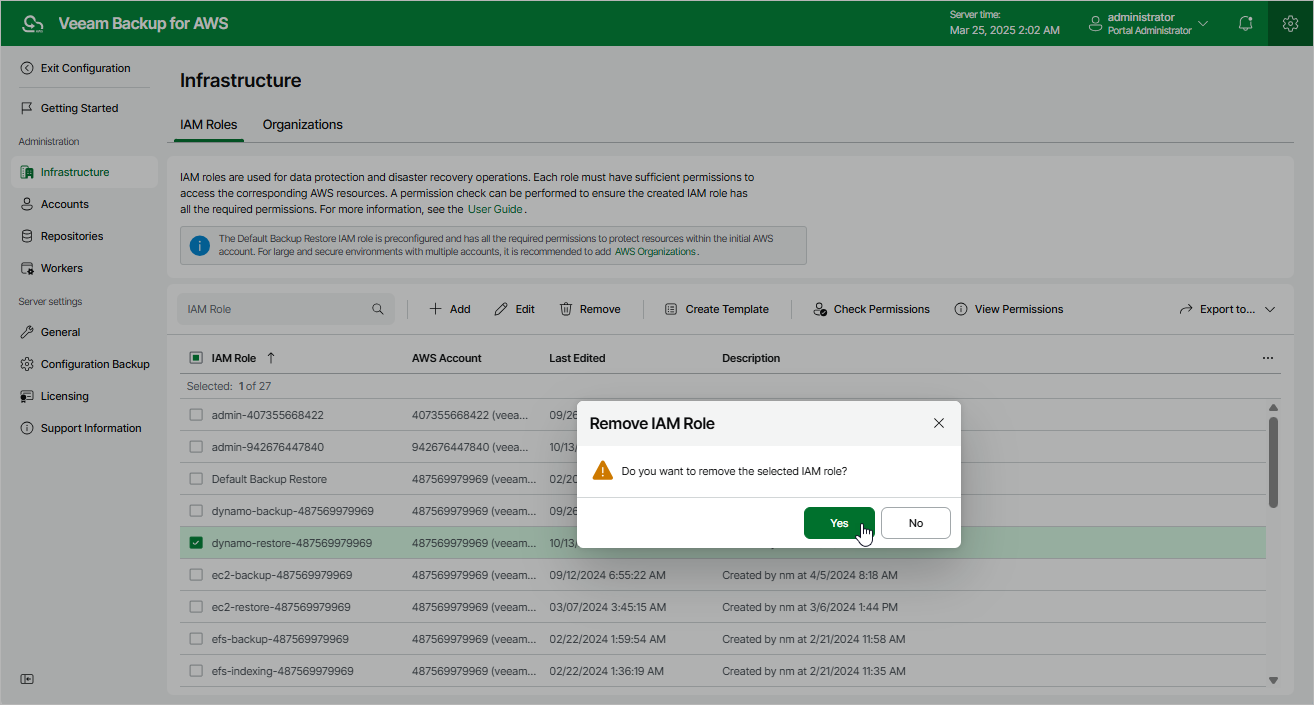
Task: Click the Edit pencil icon
Action: (x=501, y=309)
